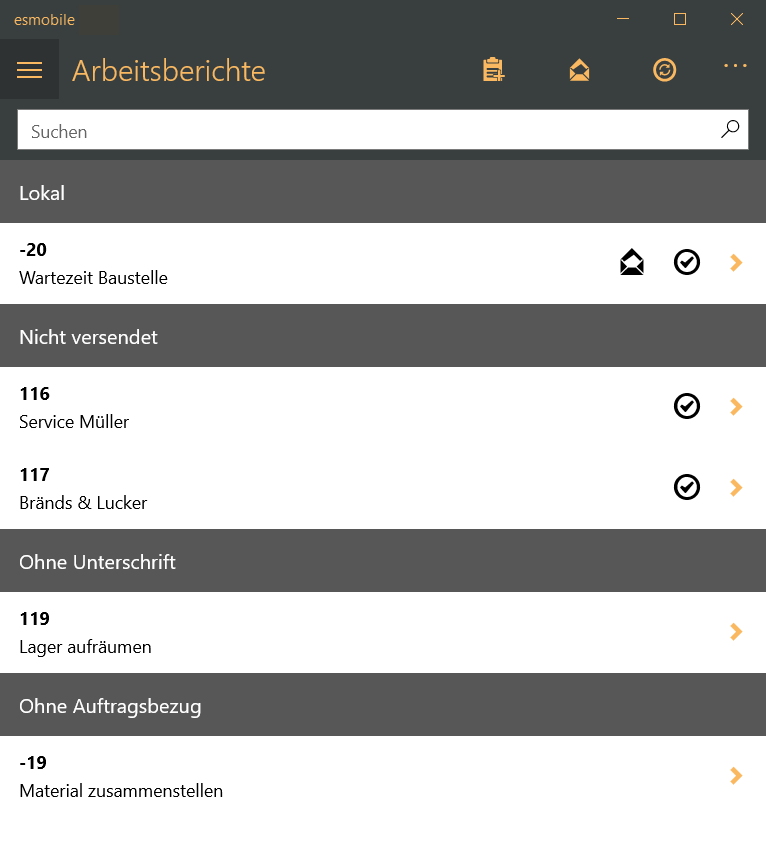The image size is (766, 841).
Task: Open report 117 via arrow chevron
Action: point(736,487)
